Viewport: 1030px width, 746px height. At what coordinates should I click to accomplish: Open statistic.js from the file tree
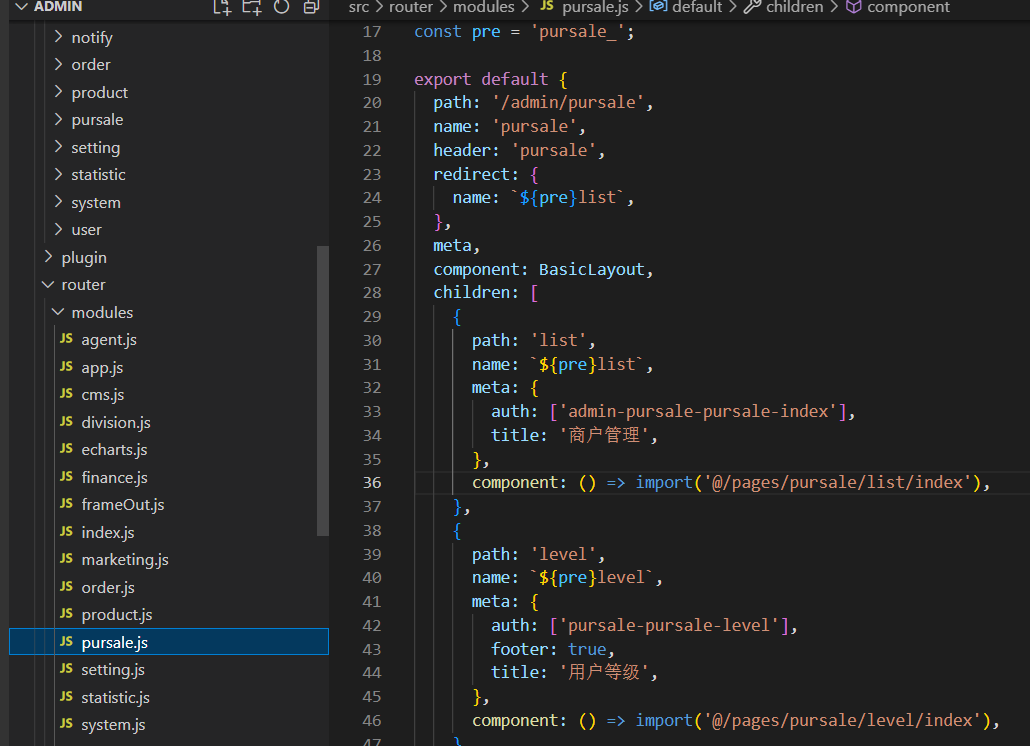pyautogui.click(x=116, y=697)
